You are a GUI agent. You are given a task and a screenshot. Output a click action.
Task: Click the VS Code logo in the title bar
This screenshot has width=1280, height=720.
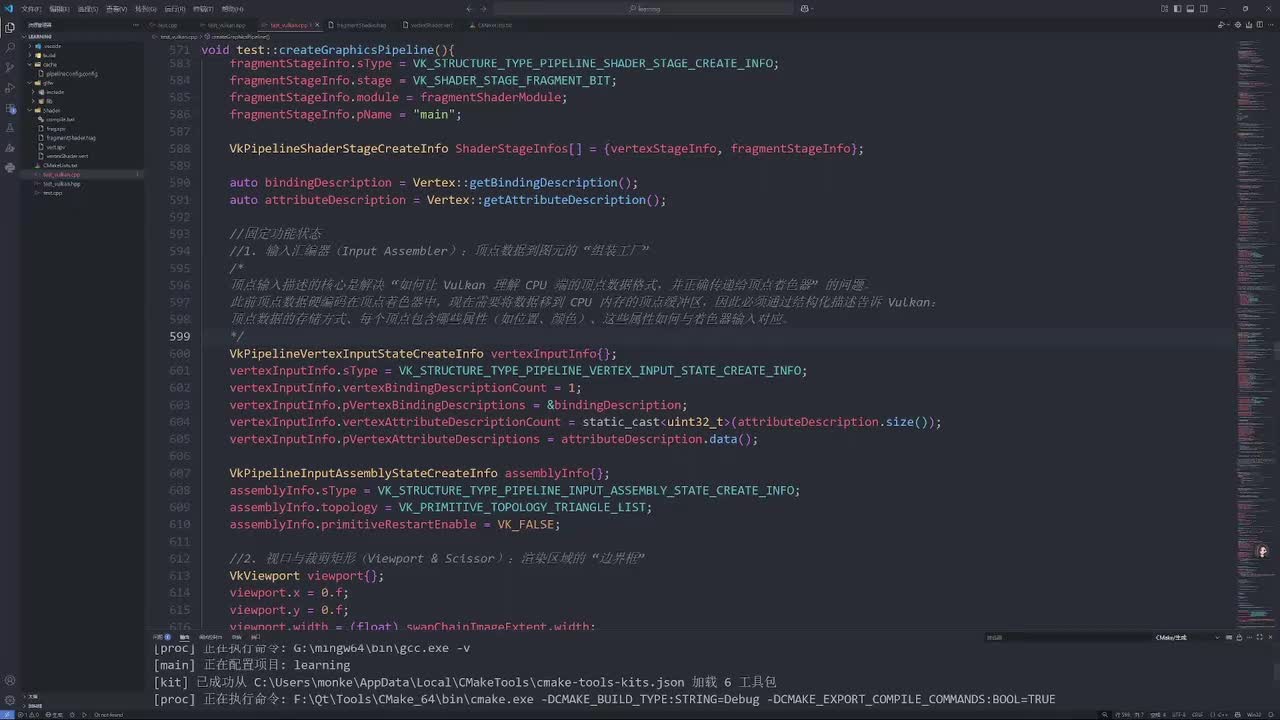tap(10, 9)
